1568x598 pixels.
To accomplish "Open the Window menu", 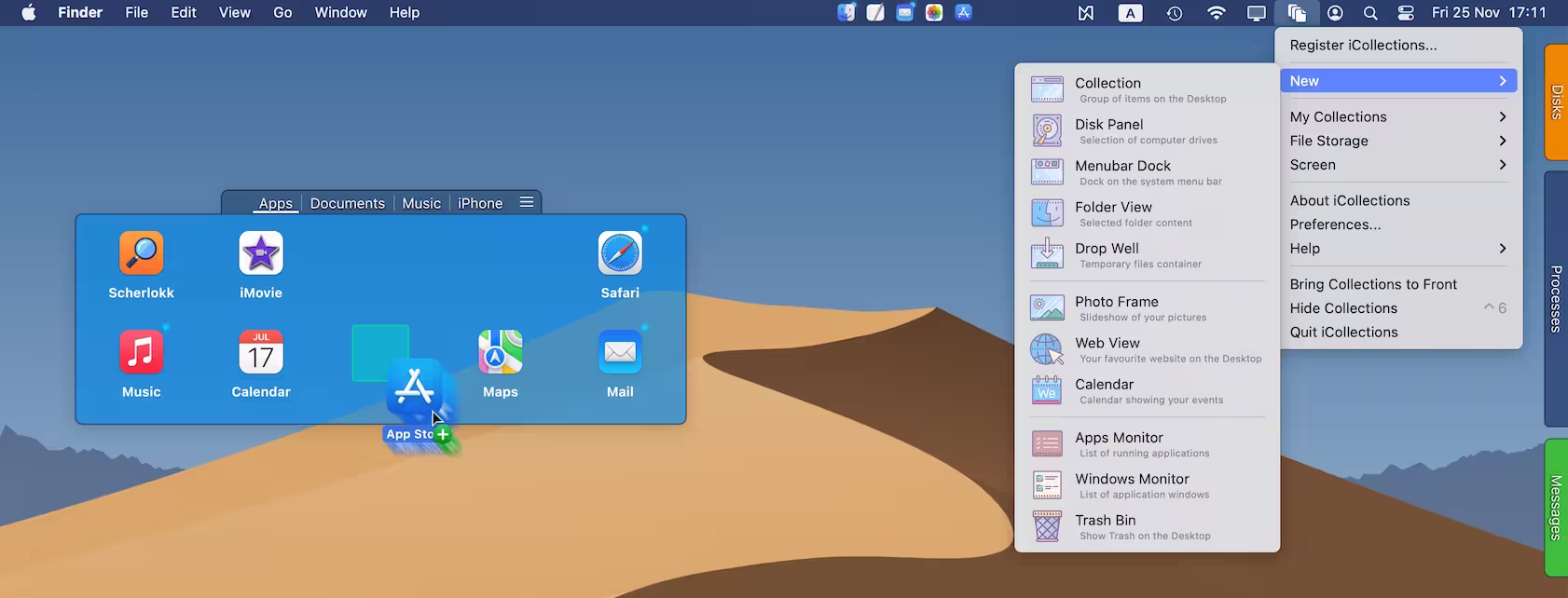I will click(340, 12).
